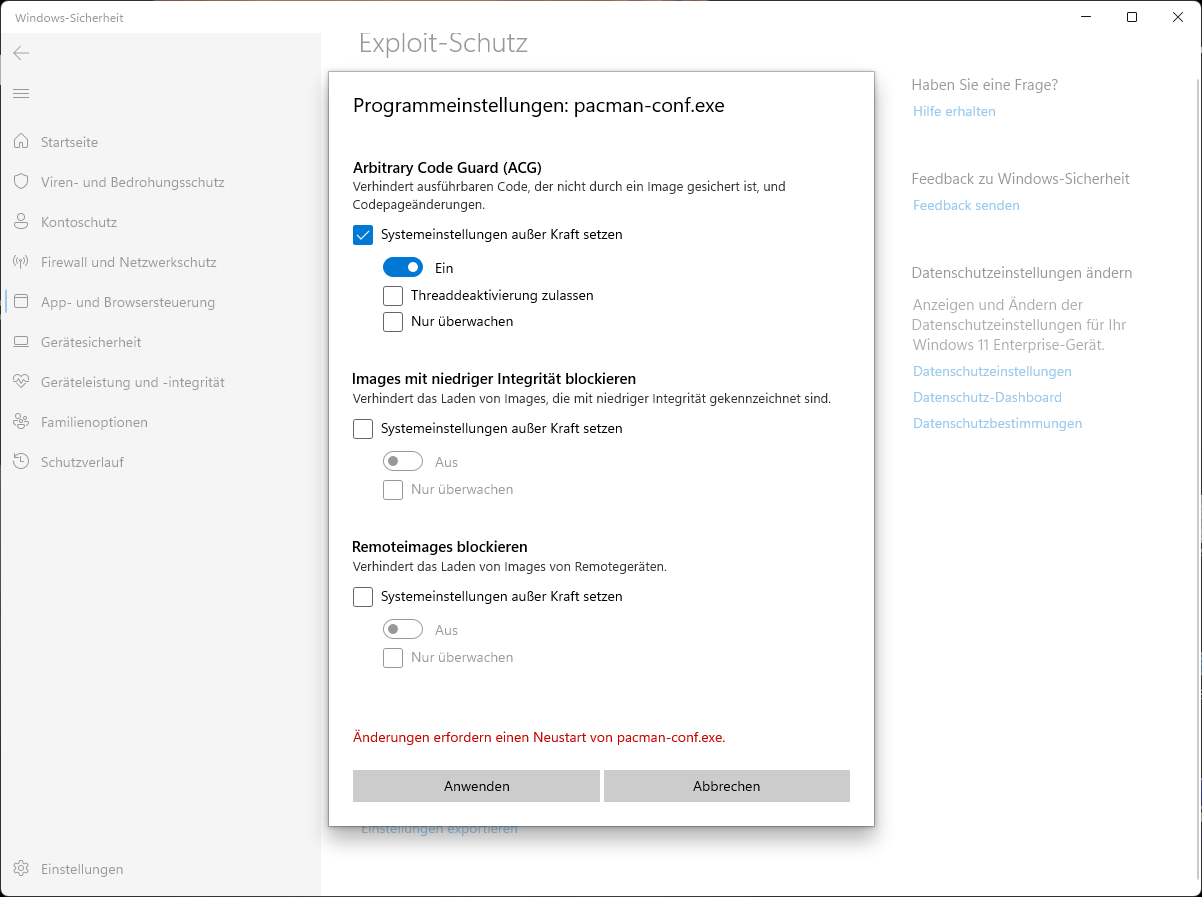Select App- und Browsersteuerung in sidebar

pos(127,302)
